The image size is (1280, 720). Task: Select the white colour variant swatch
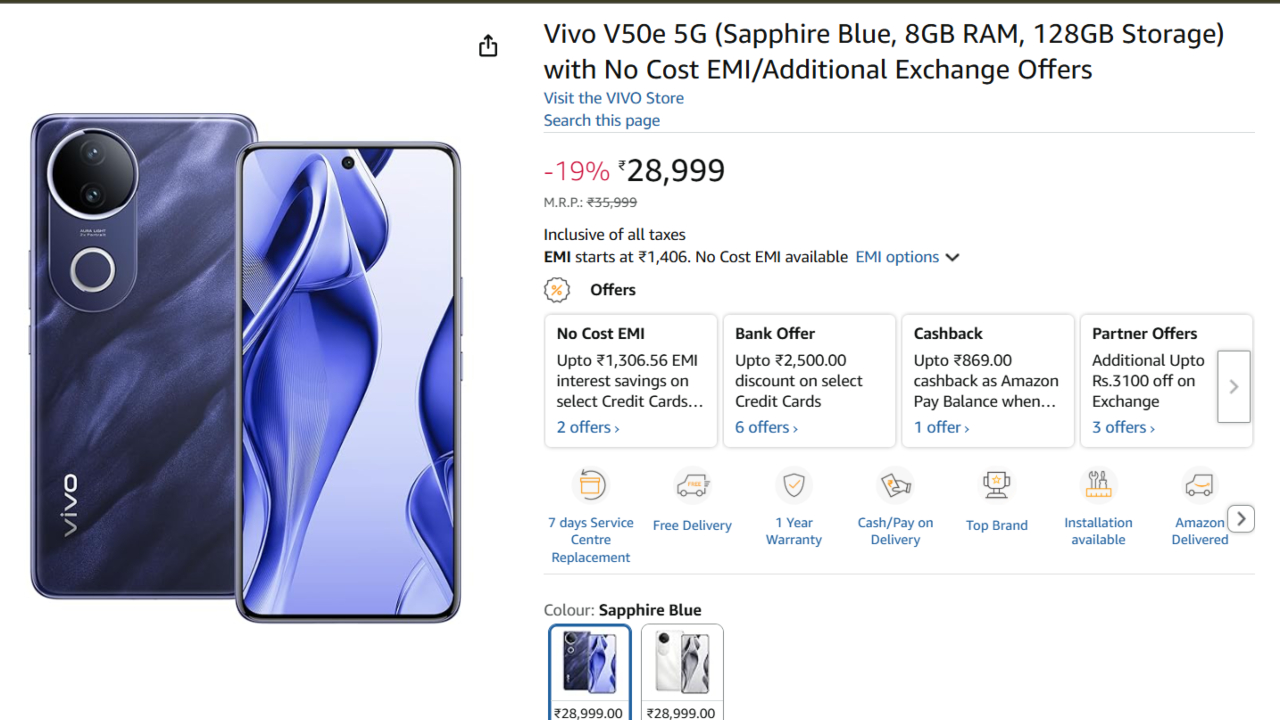pyautogui.click(x=682, y=664)
